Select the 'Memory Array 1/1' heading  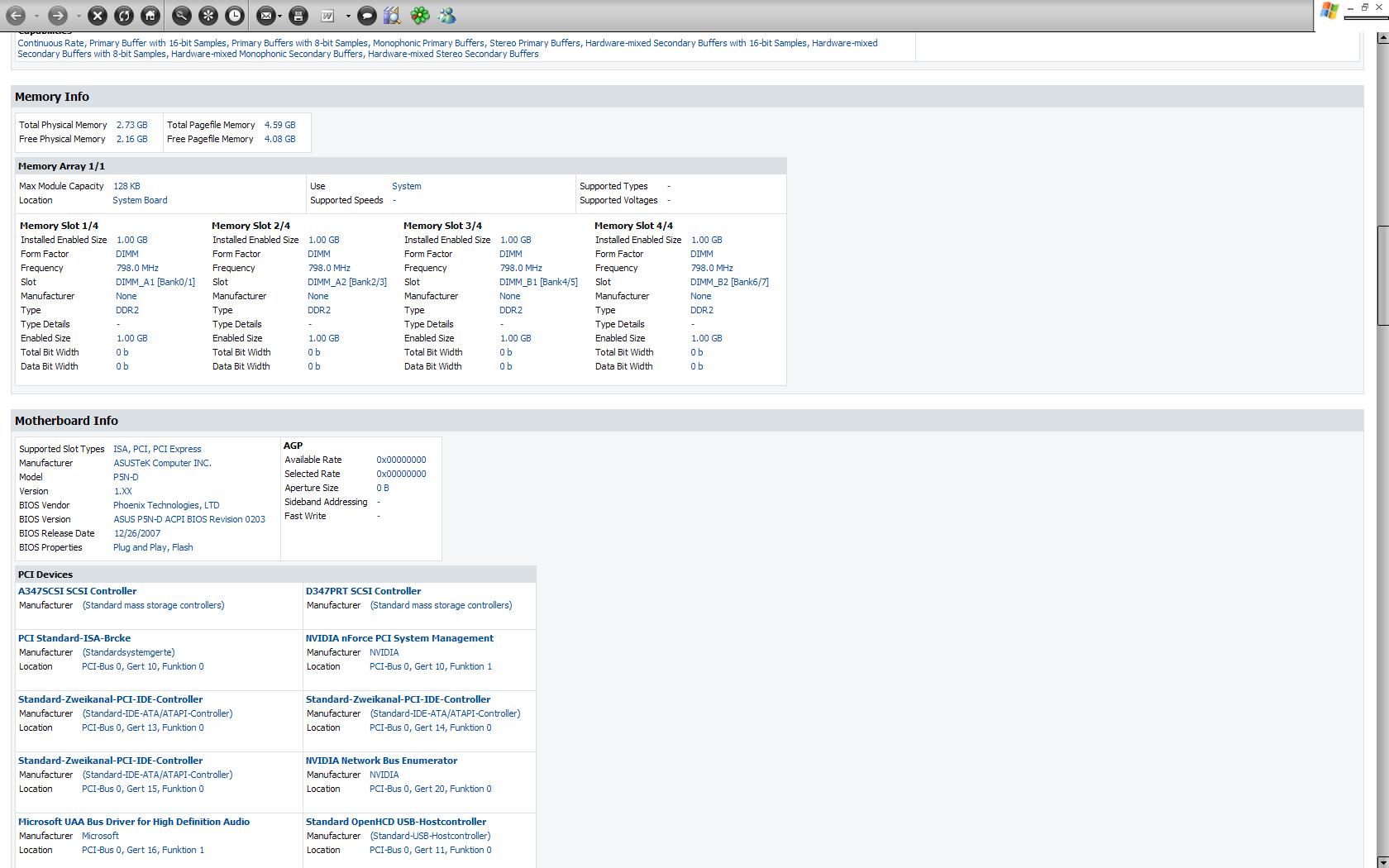click(61, 166)
